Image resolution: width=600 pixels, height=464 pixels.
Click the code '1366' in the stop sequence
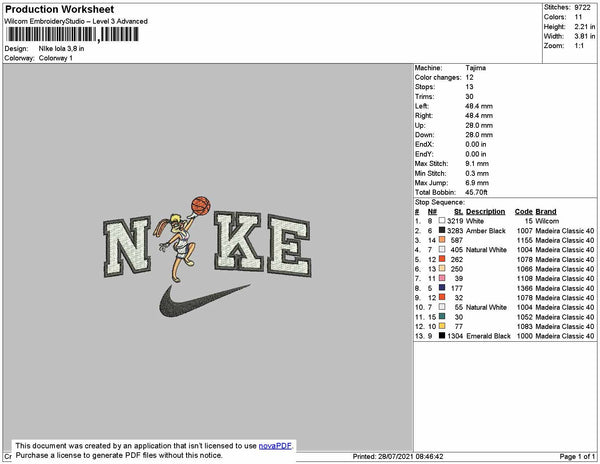[525, 288]
